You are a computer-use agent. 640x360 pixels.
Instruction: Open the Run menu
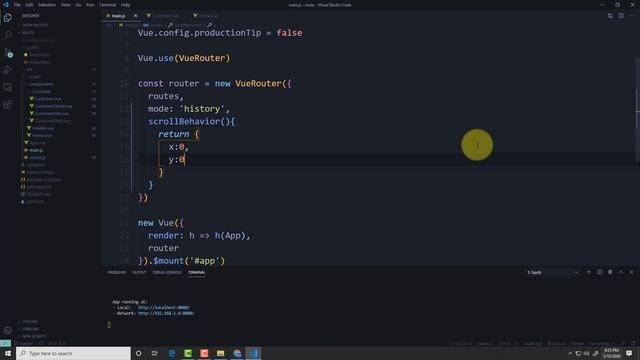coord(90,5)
